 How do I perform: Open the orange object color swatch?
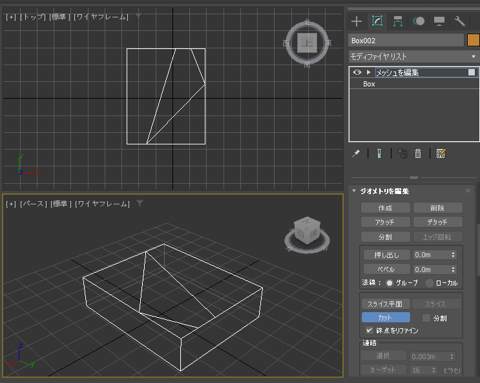coord(473,40)
